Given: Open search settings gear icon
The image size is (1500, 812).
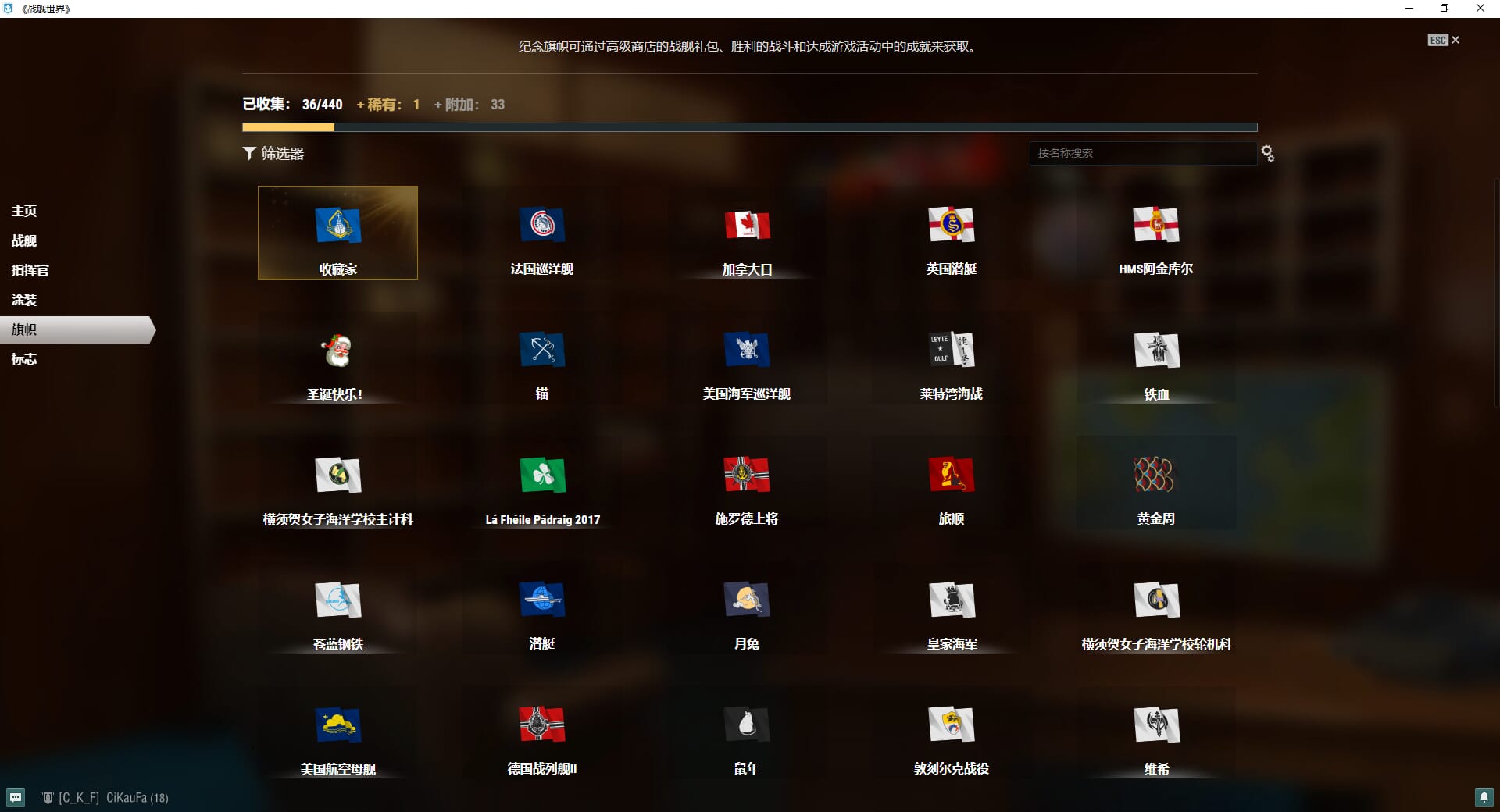Looking at the screenshot, I should click(1268, 154).
